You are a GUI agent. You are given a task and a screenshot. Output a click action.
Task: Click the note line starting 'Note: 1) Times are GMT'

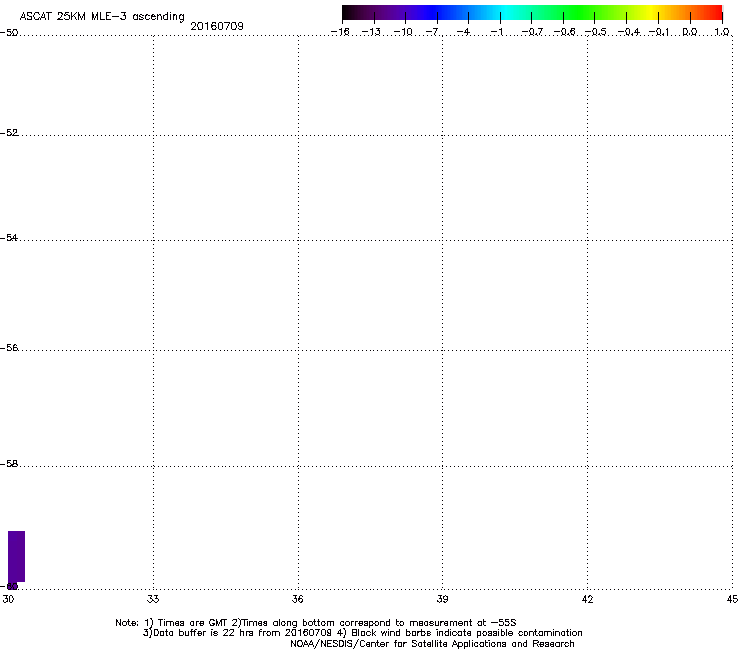click(x=316, y=623)
